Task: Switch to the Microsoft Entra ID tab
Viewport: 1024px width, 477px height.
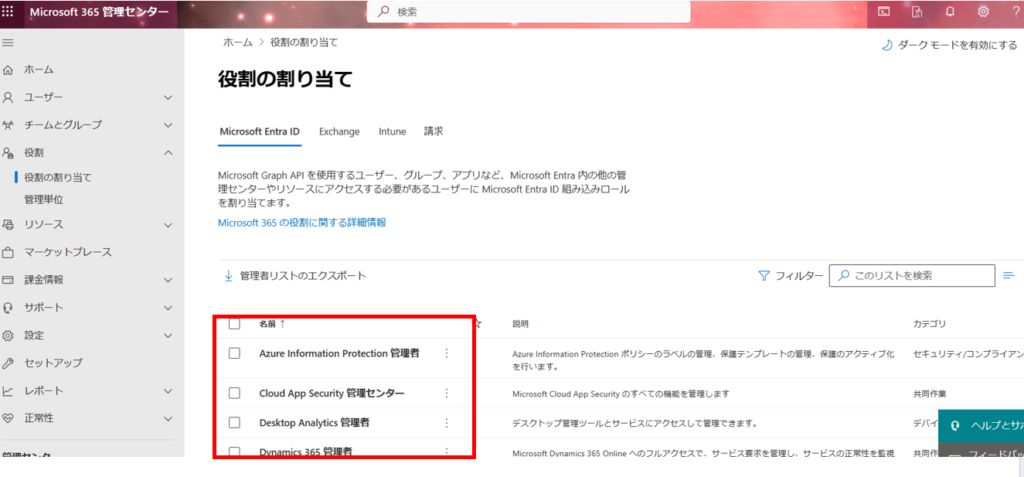Action: pyautogui.click(x=260, y=131)
